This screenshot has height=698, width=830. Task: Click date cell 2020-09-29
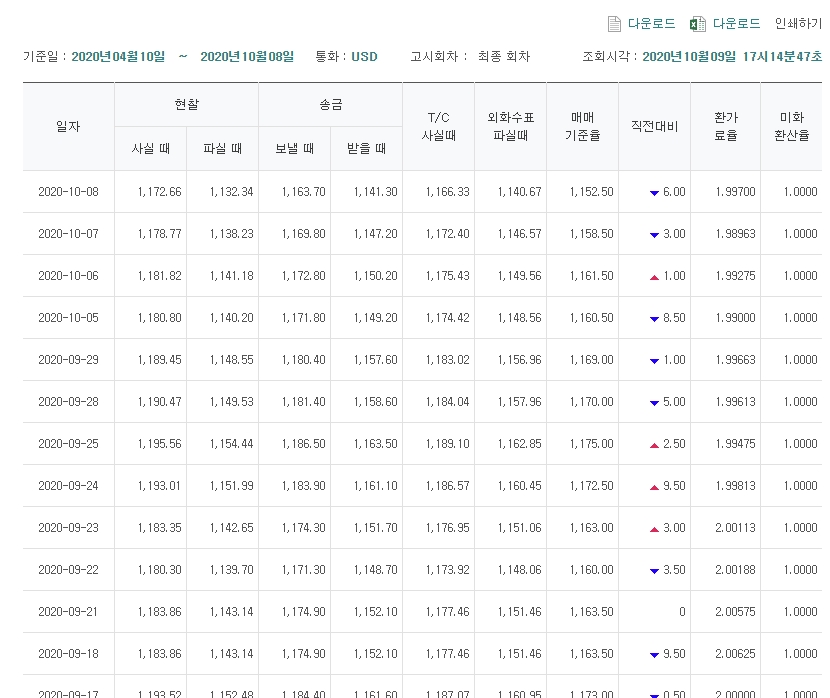click(x=68, y=360)
